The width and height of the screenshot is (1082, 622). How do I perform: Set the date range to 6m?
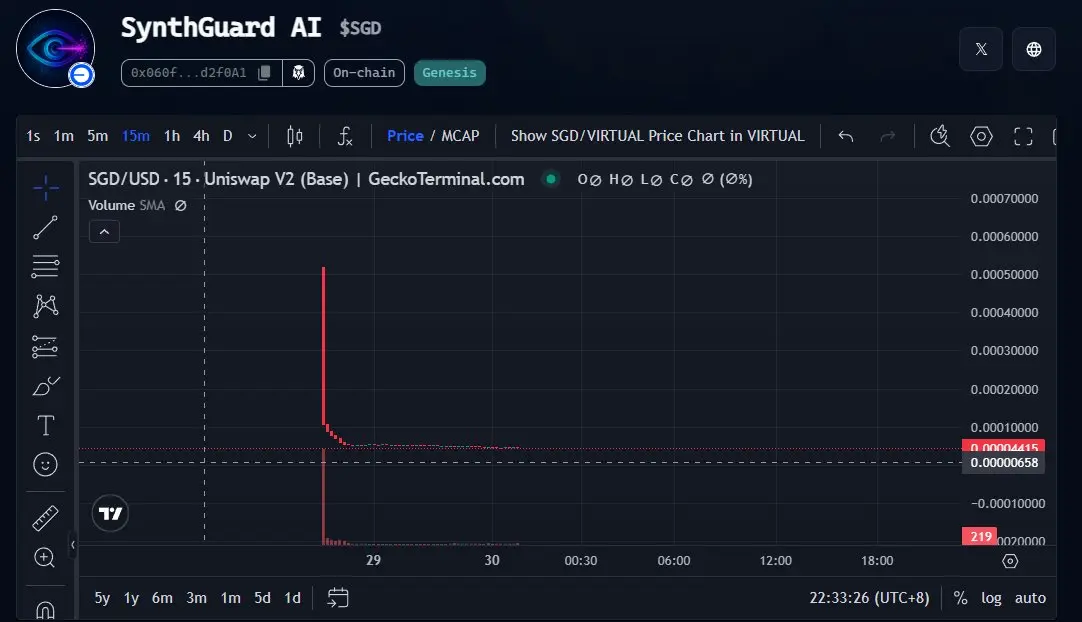pos(162,598)
